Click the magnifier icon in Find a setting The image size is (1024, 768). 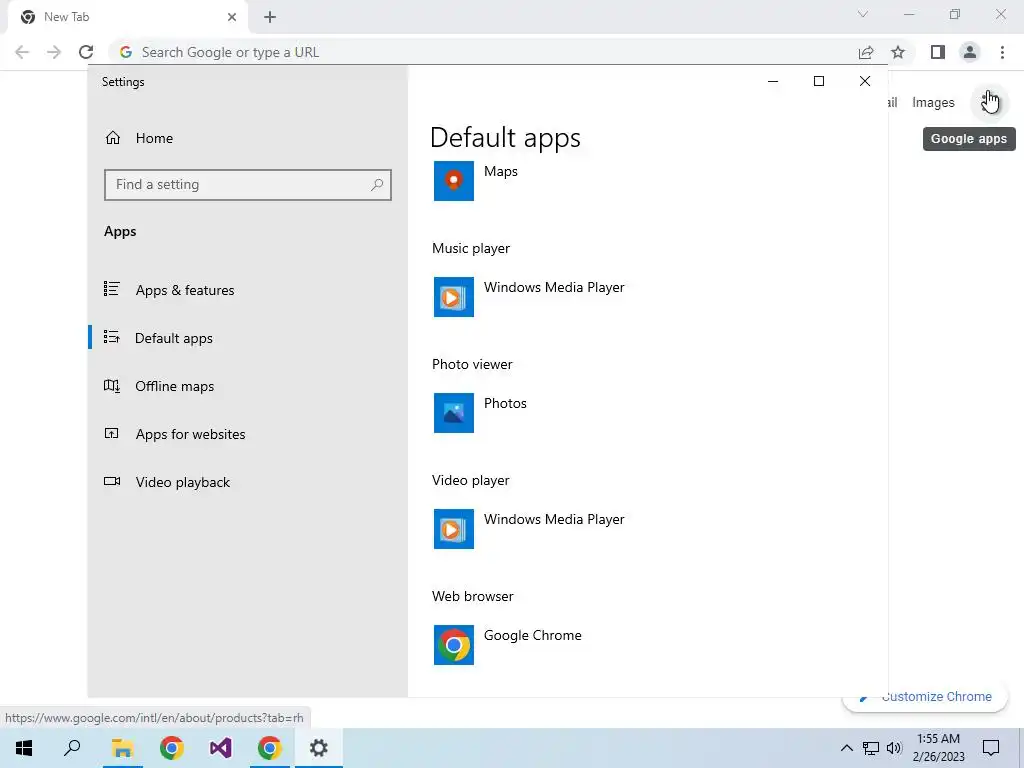(x=377, y=185)
